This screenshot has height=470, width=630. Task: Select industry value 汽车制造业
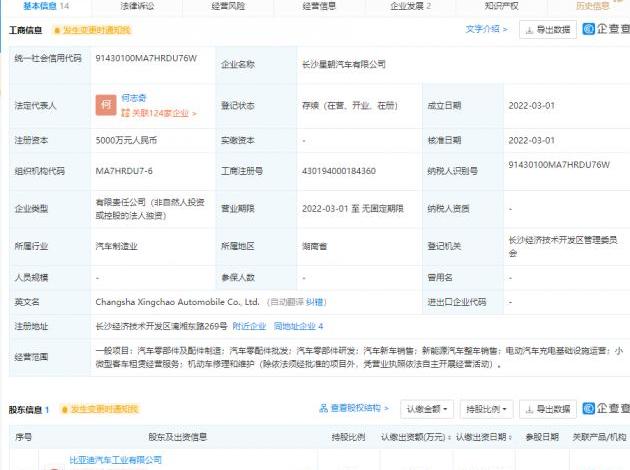tap(117, 246)
